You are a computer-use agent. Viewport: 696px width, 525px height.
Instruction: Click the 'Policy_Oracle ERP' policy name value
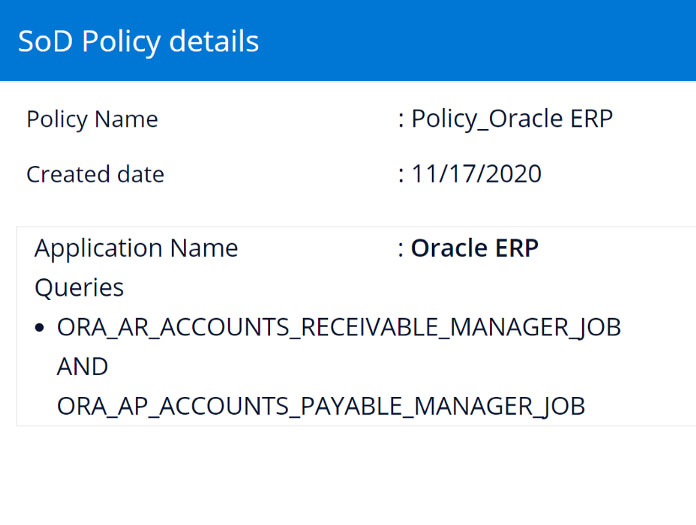point(512,119)
